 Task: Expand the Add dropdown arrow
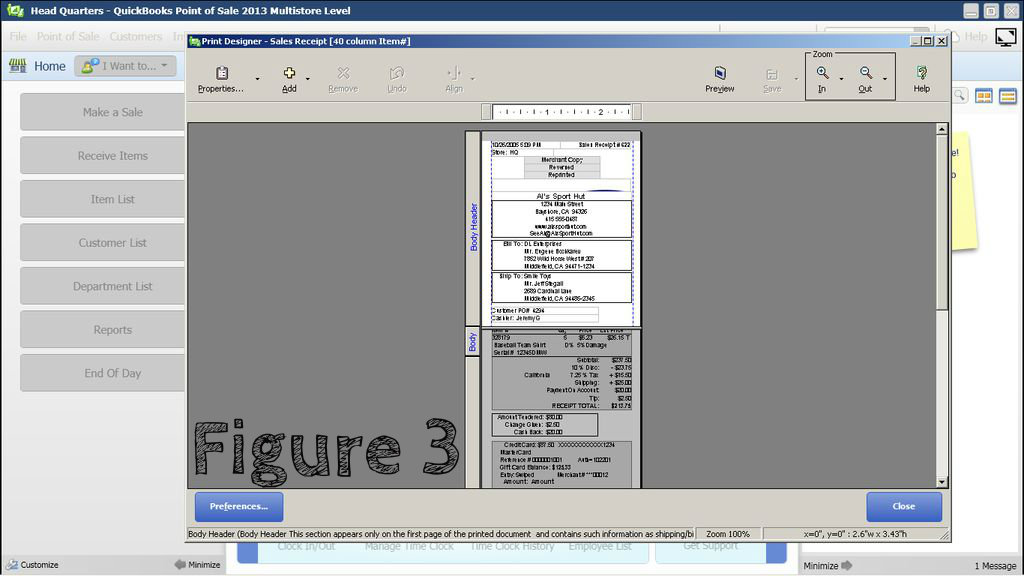coord(308,79)
